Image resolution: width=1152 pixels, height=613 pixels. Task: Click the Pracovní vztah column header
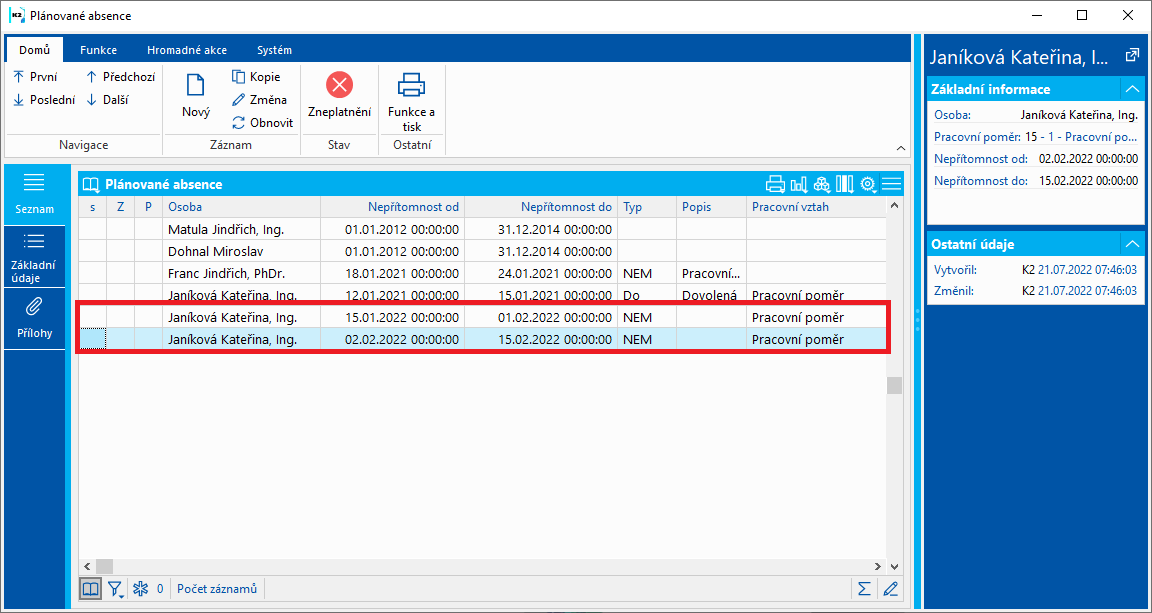[816, 207]
